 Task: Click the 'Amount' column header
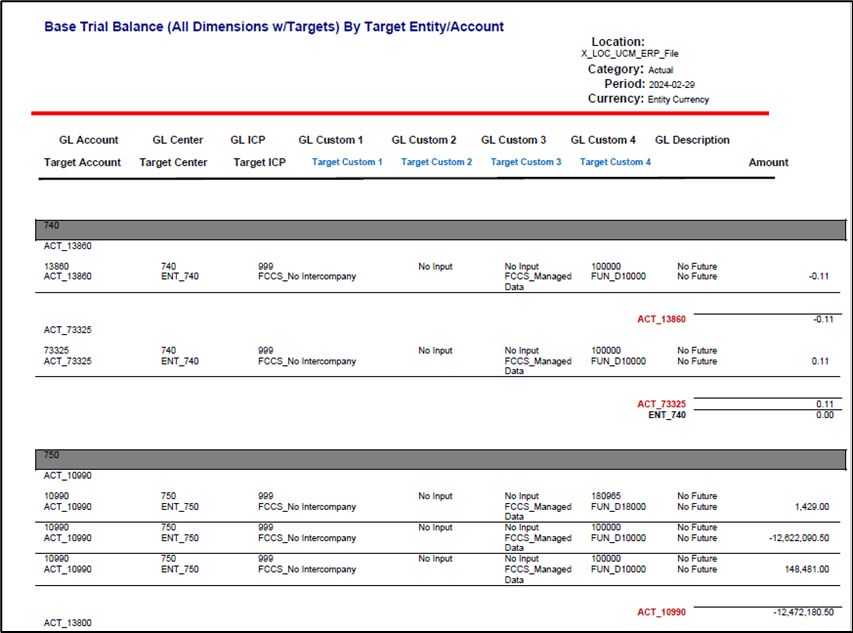[768, 162]
